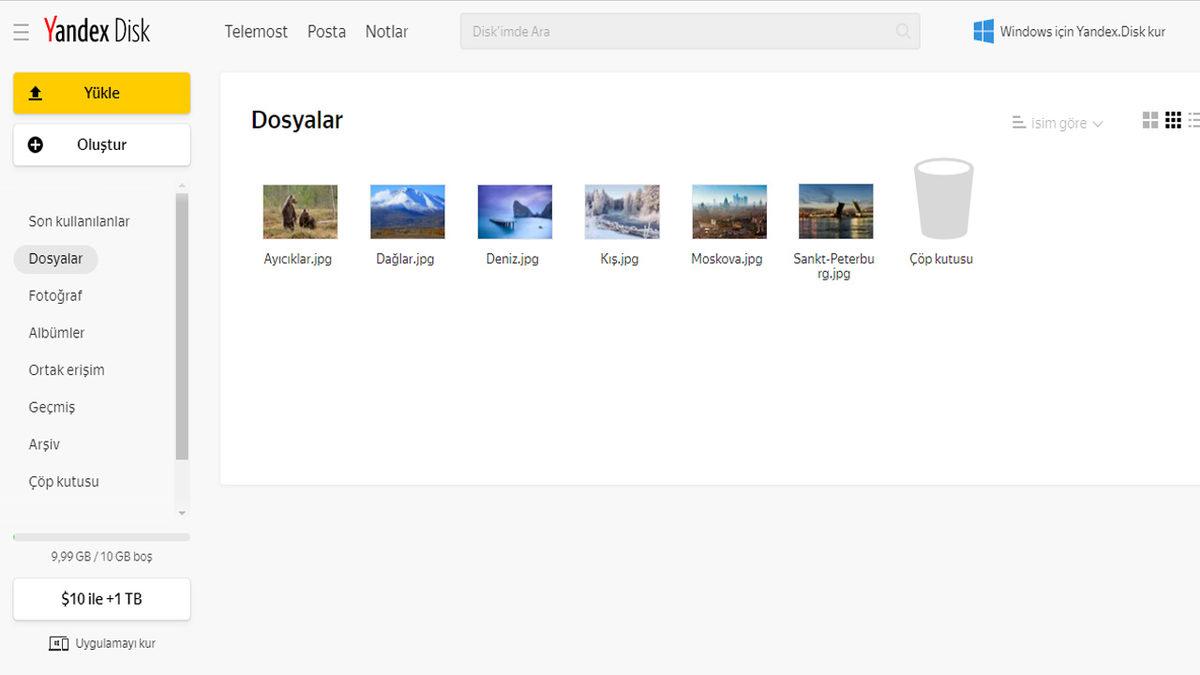Open the hamburger menu icon

tap(20, 31)
